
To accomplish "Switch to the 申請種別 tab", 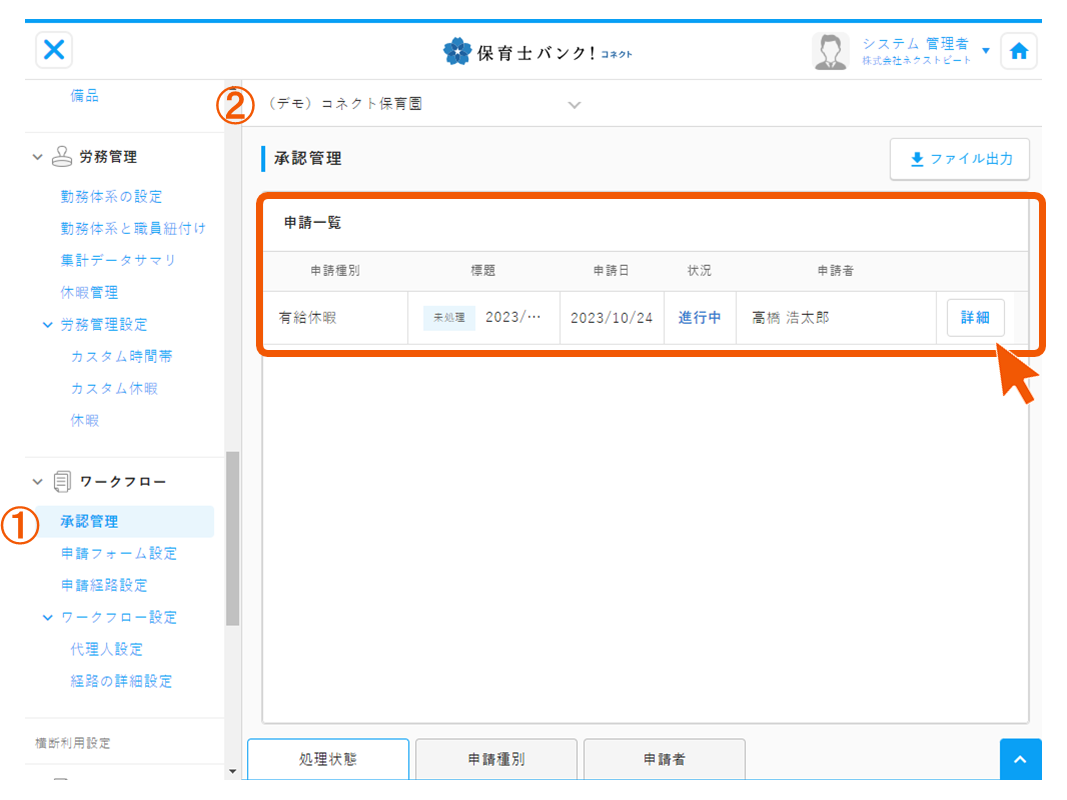I will [496, 759].
